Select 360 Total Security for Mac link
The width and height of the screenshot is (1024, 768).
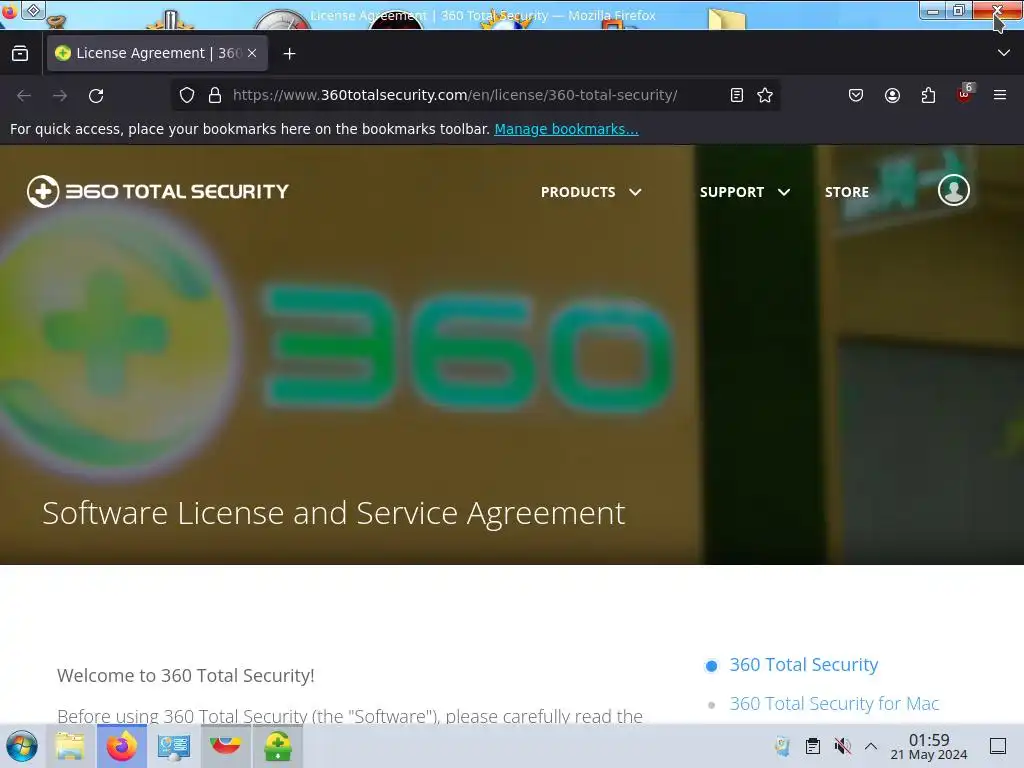pos(834,704)
